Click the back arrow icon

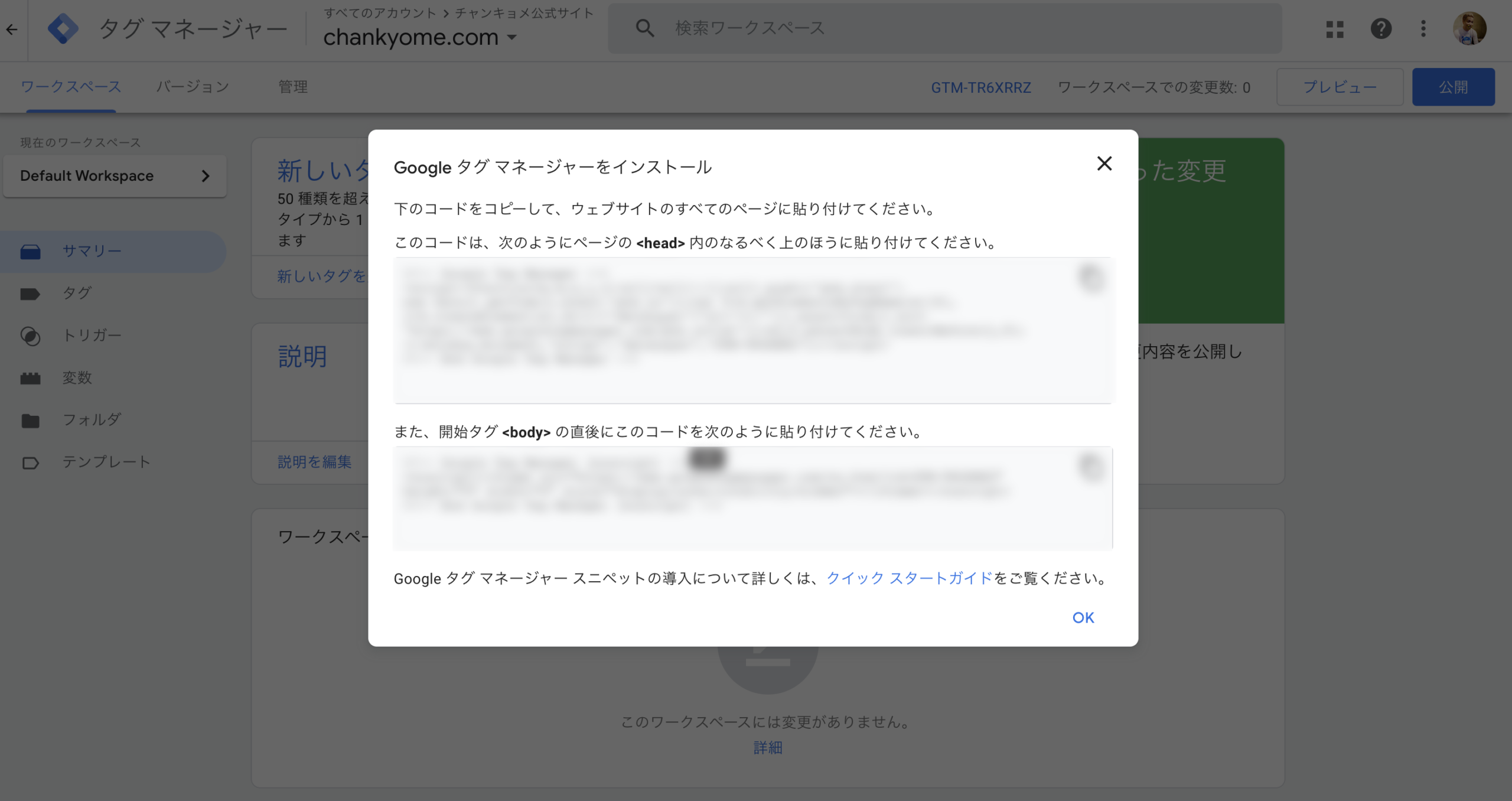(x=12, y=29)
